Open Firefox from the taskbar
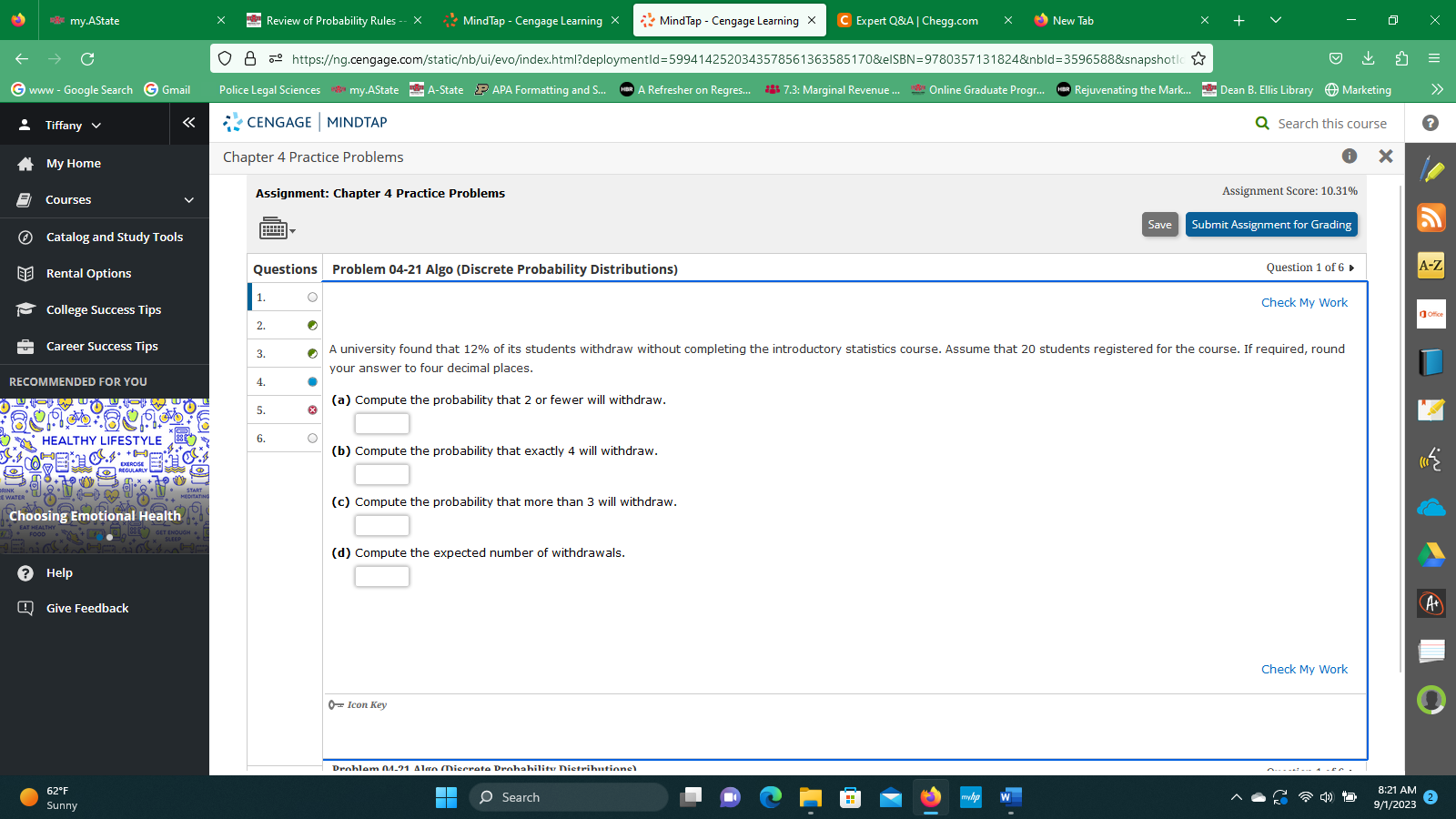Image resolution: width=1456 pixels, height=819 pixels. pos(929,797)
